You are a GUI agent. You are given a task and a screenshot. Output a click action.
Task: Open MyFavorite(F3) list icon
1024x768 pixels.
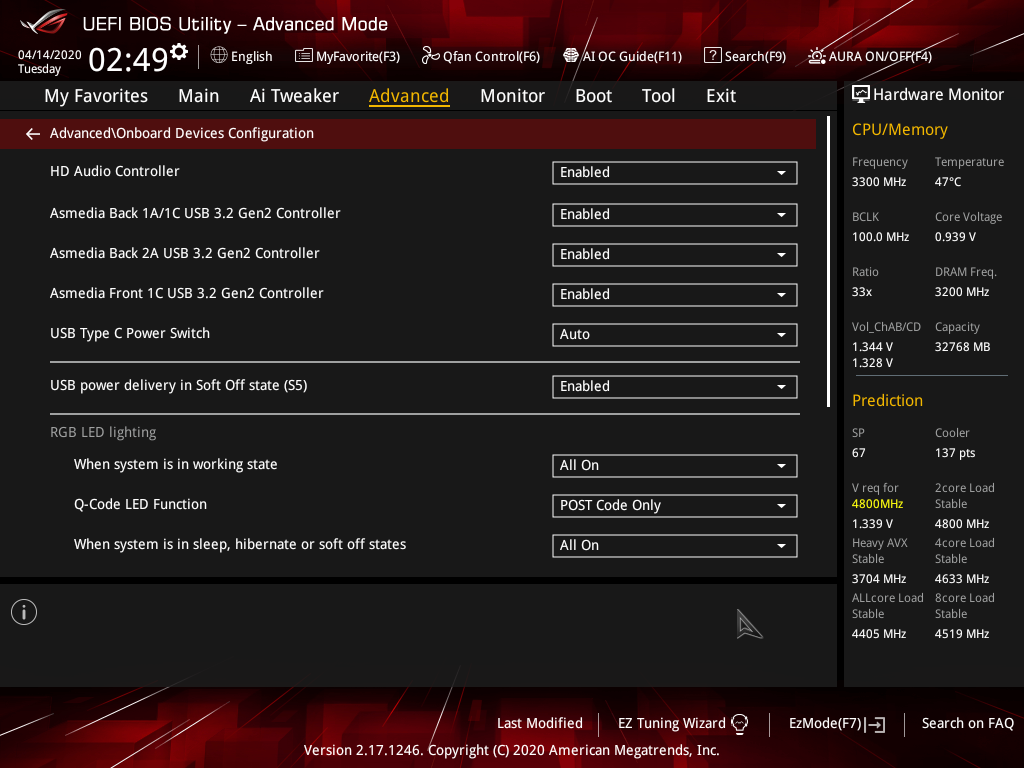pyautogui.click(x=304, y=56)
